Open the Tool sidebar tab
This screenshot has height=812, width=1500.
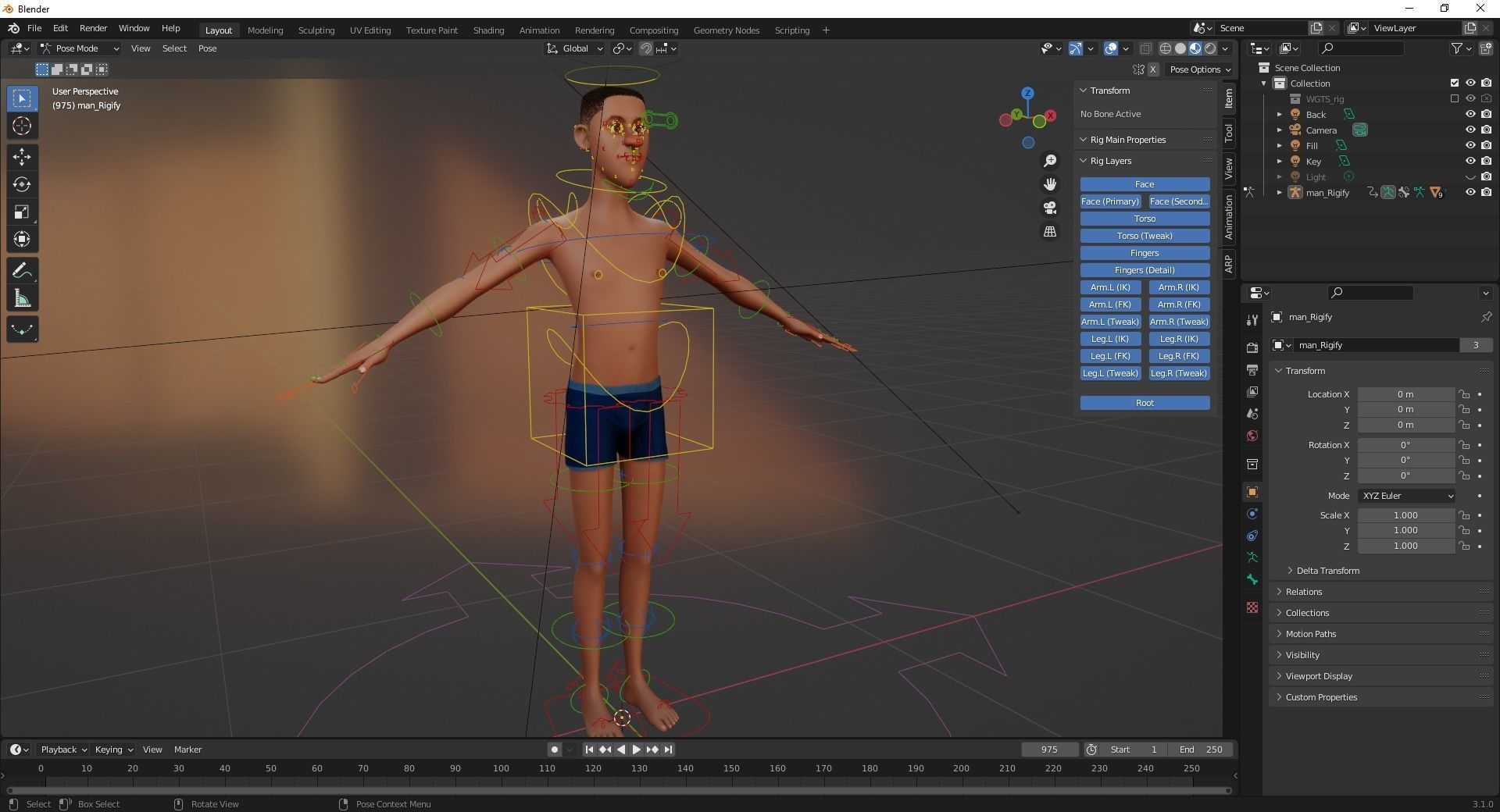click(x=1229, y=133)
